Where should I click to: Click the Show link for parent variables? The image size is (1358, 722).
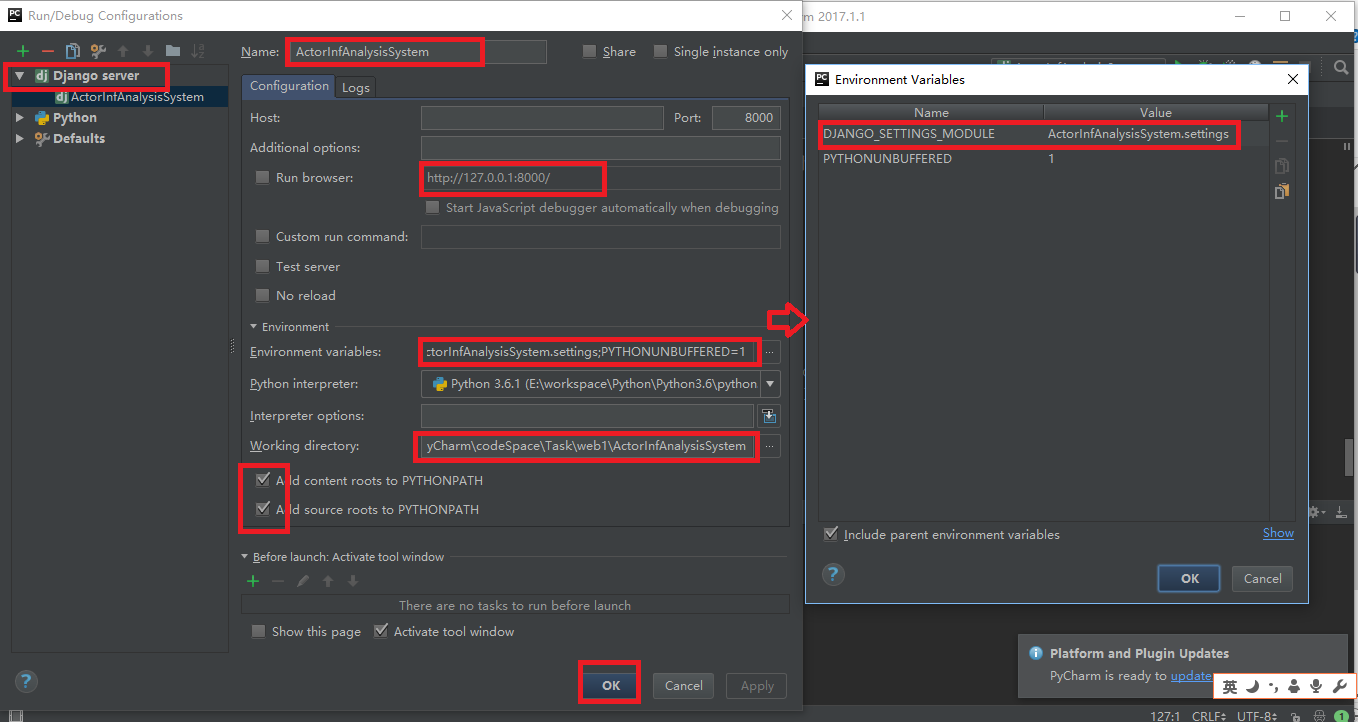point(1278,533)
